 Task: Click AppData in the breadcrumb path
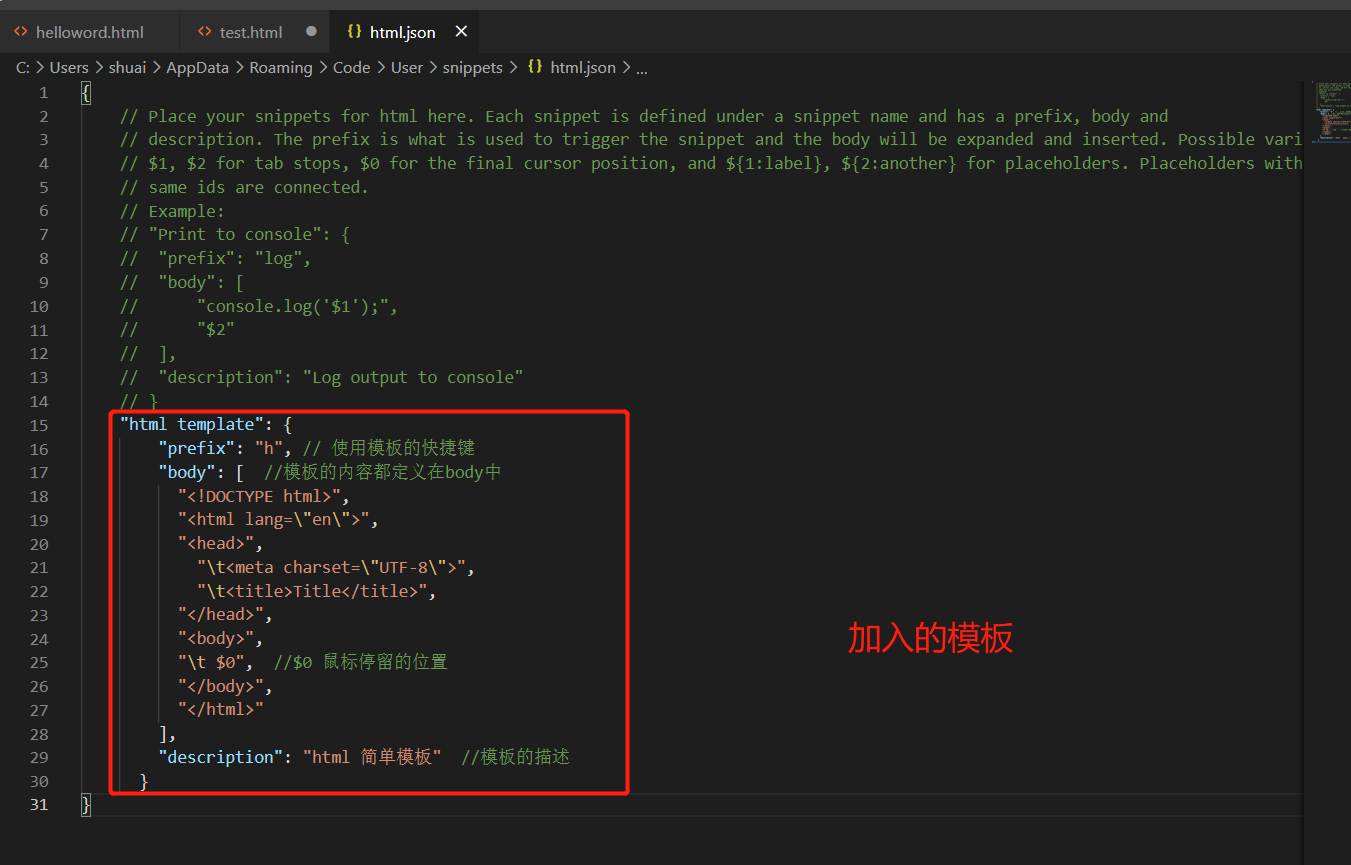pos(197,67)
